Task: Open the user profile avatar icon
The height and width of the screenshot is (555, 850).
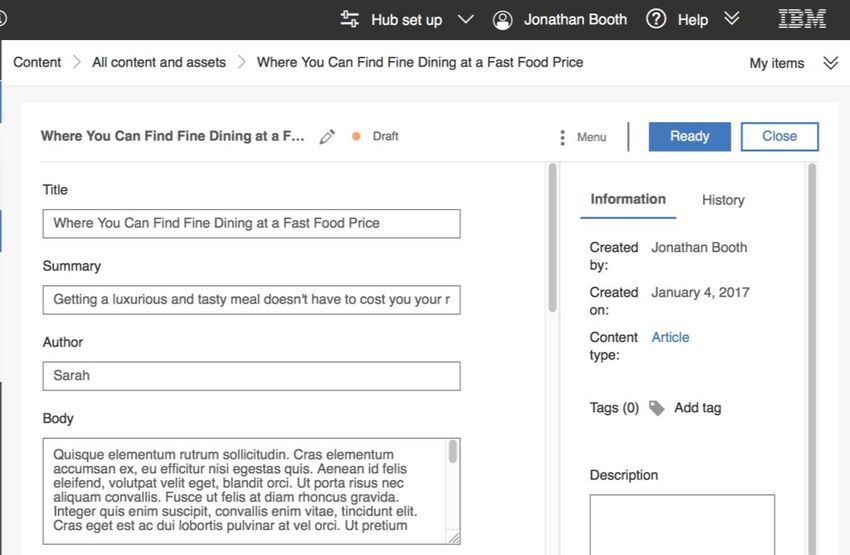Action: tap(503, 20)
